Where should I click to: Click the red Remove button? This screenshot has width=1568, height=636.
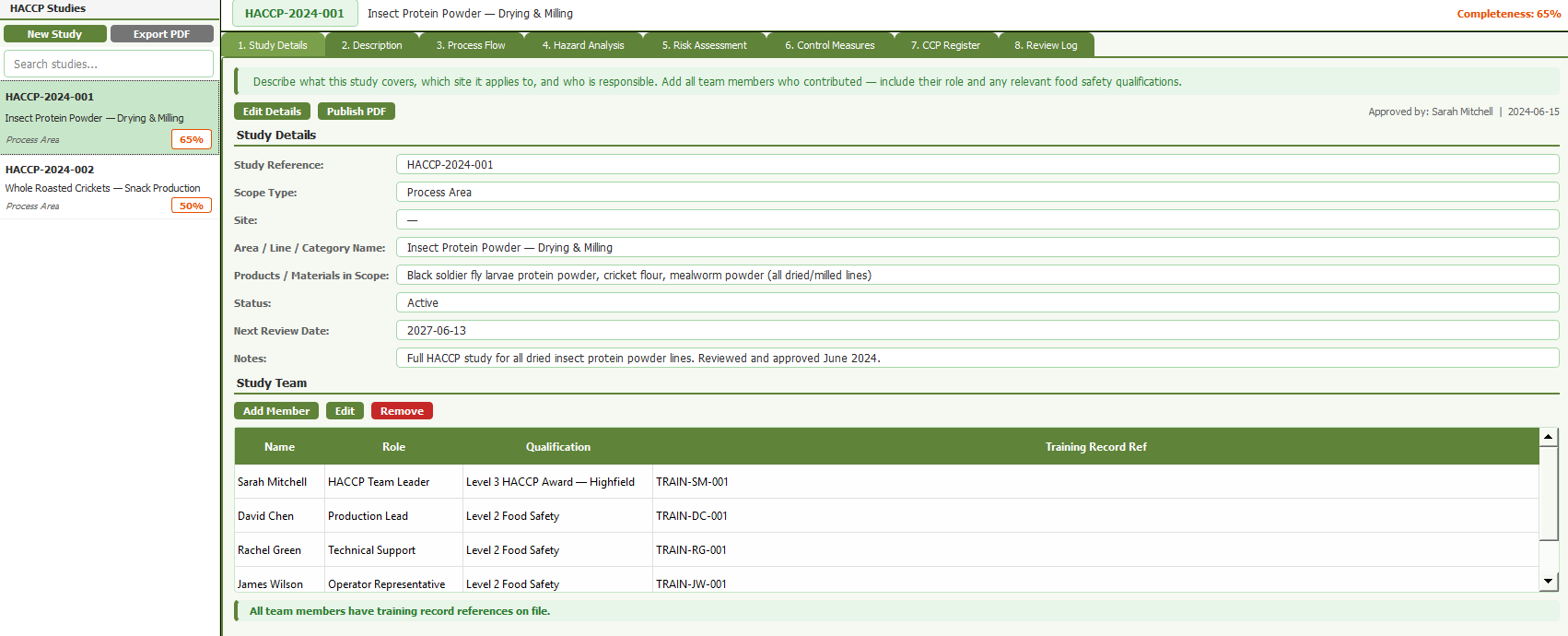(402, 411)
